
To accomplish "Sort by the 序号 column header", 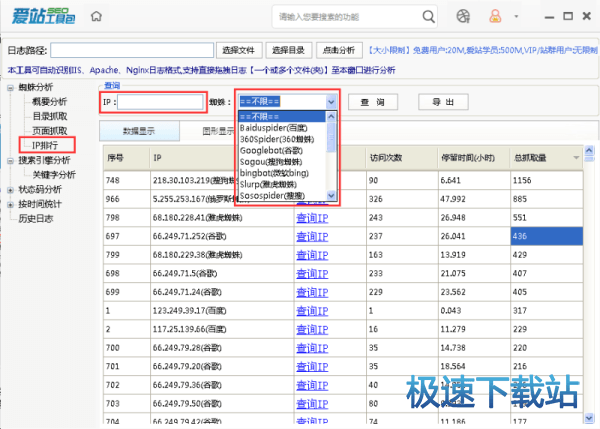I will 127,158.
